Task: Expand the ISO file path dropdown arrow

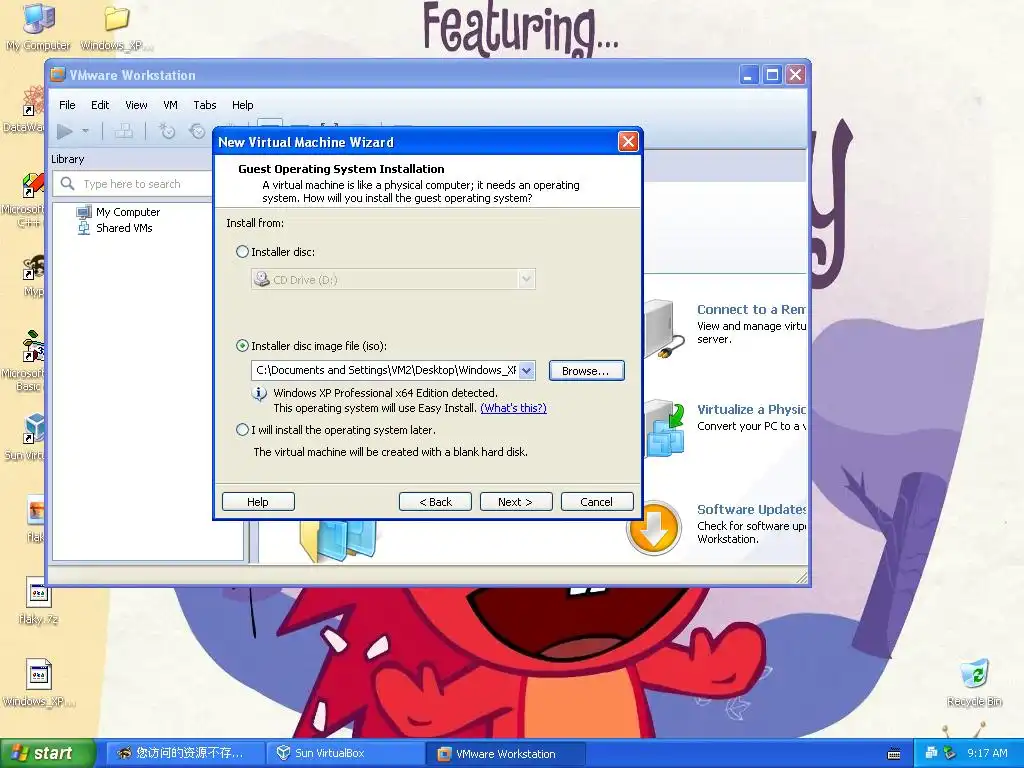Action: [526, 370]
